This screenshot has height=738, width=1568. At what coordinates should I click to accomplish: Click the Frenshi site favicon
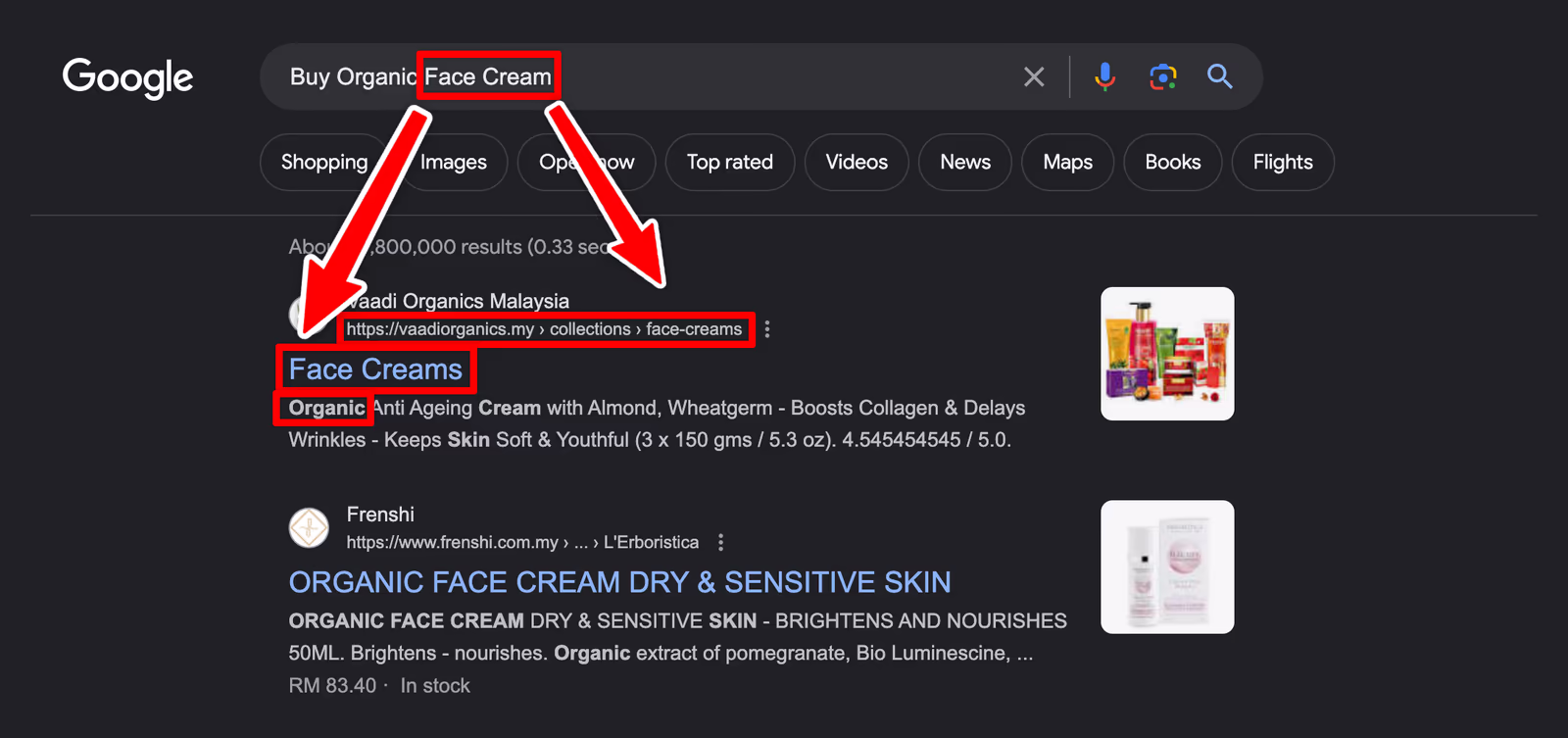(x=309, y=528)
